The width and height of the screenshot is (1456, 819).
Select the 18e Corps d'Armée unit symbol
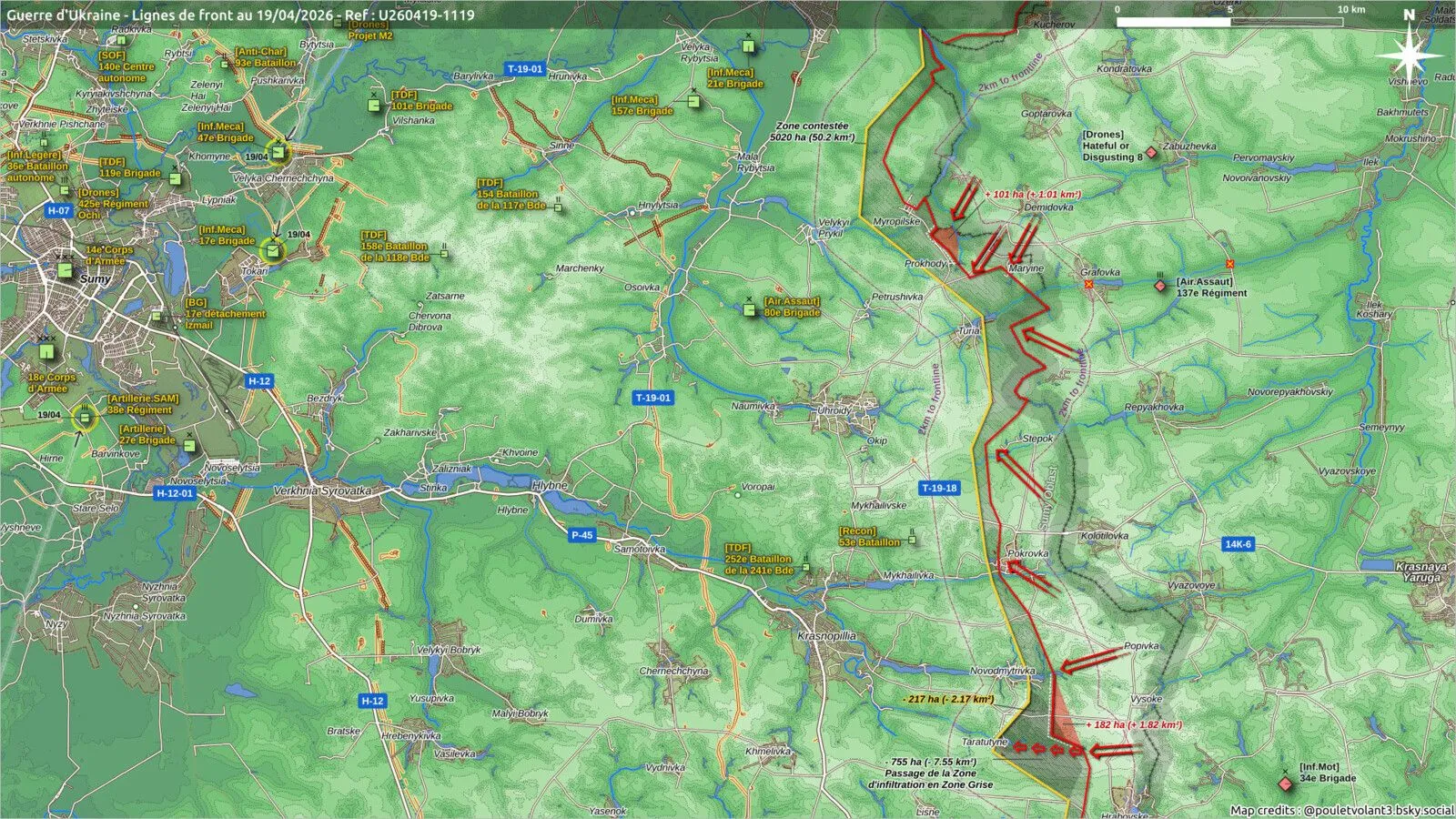coord(46,351)
